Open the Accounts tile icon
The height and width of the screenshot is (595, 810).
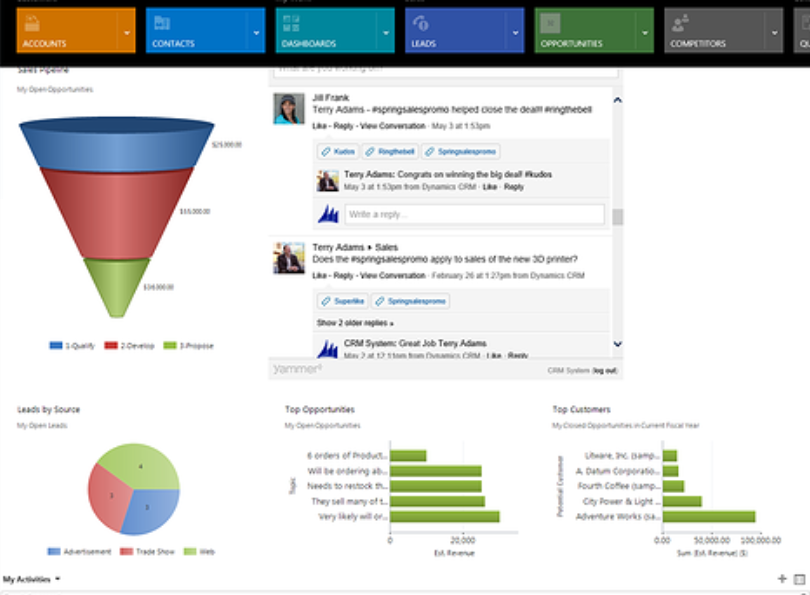pyautogui.click(x=32, y=24)
